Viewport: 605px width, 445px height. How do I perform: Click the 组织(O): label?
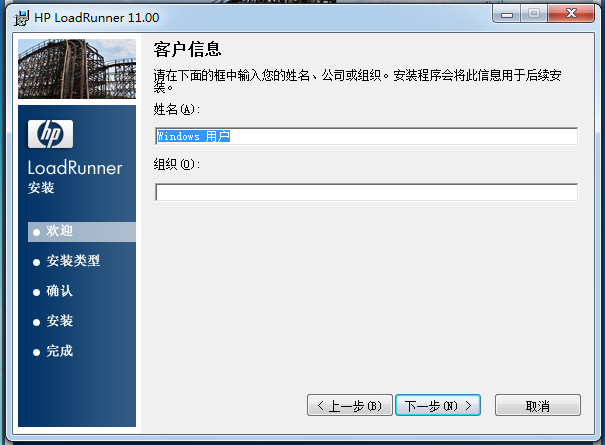click(177, 165)
